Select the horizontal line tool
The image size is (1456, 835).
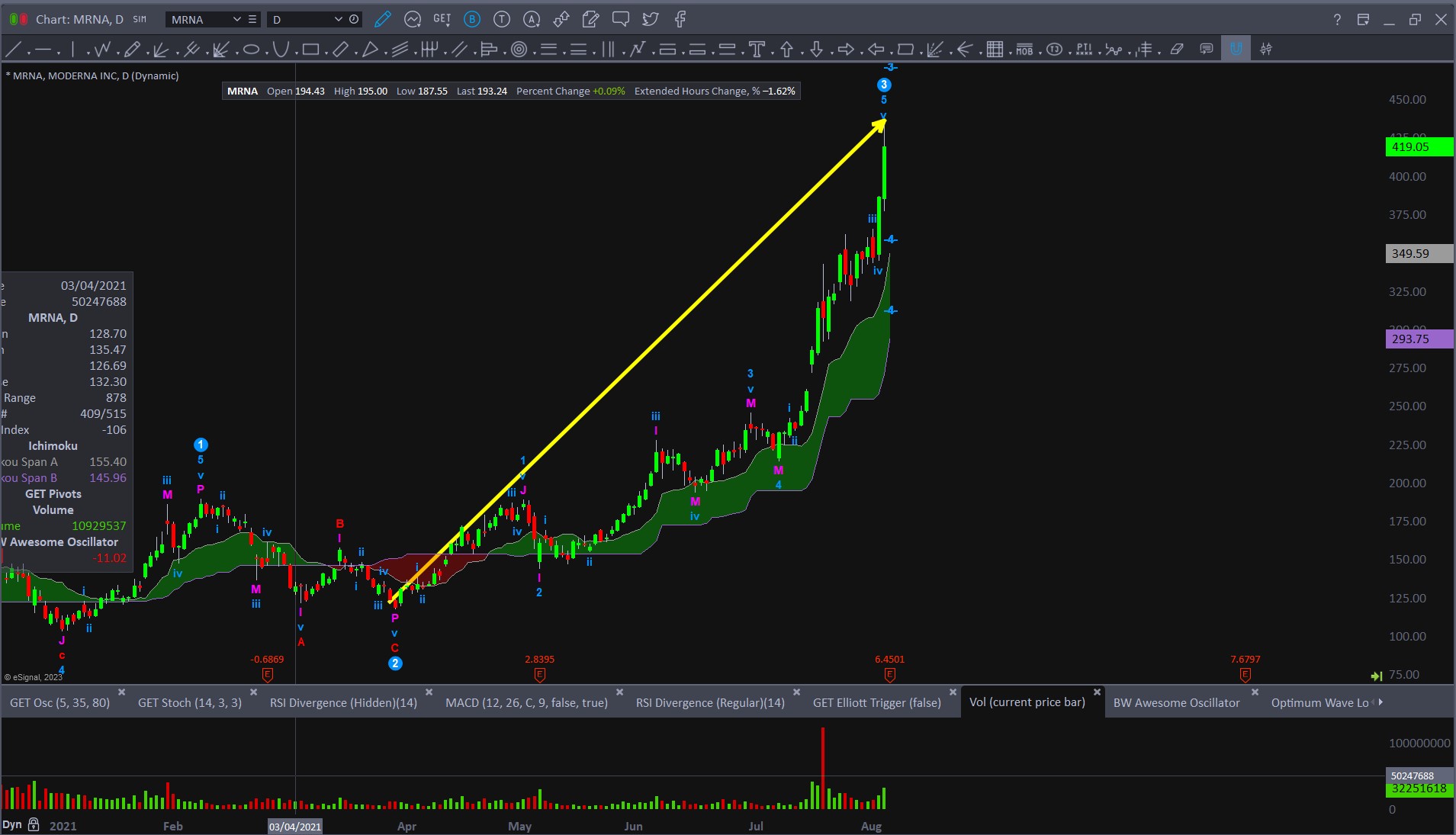pyautogui.click(x=43, y=50)
